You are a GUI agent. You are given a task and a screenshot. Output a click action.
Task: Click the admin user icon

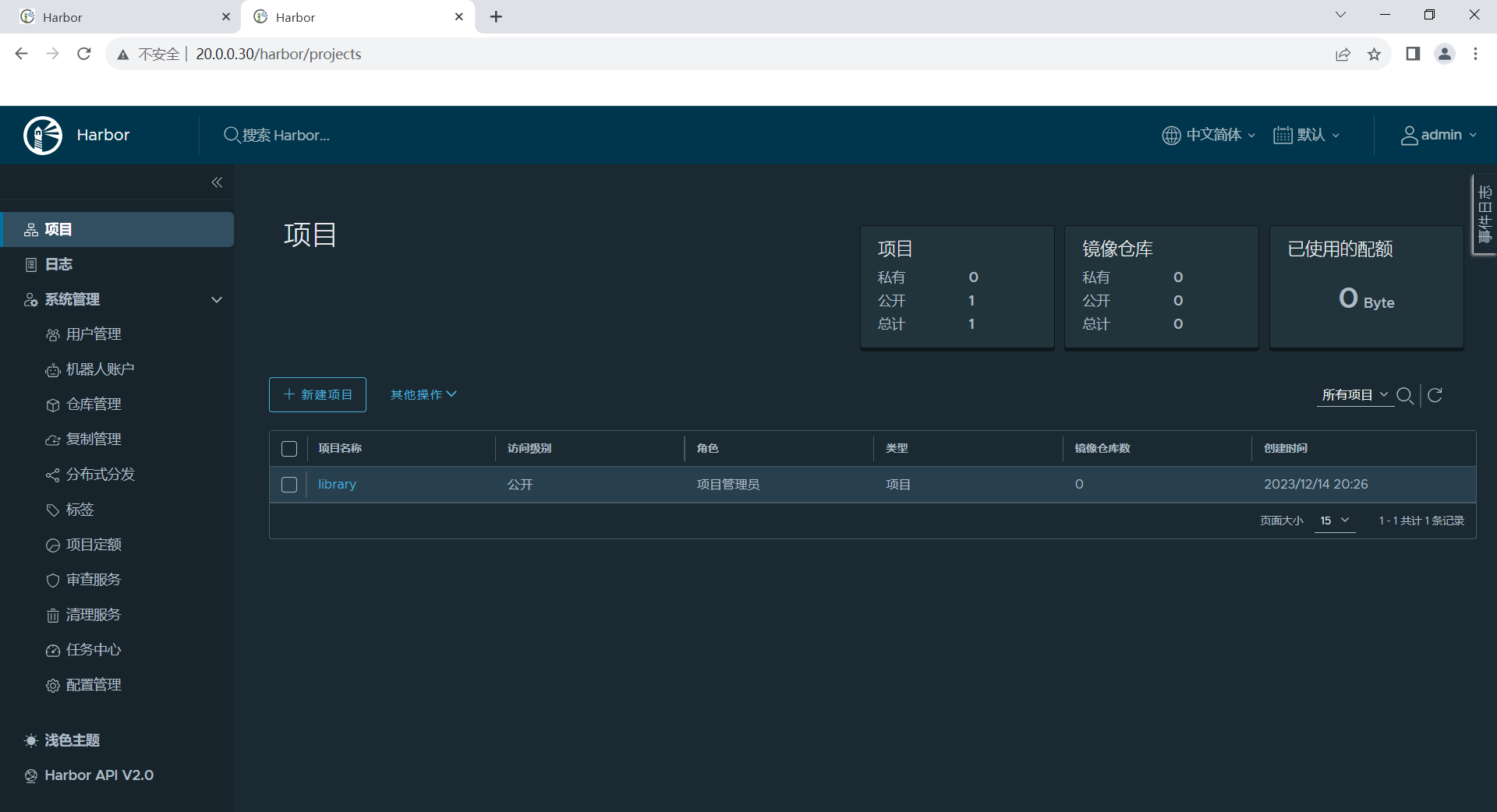click(x=1409, y=136)
